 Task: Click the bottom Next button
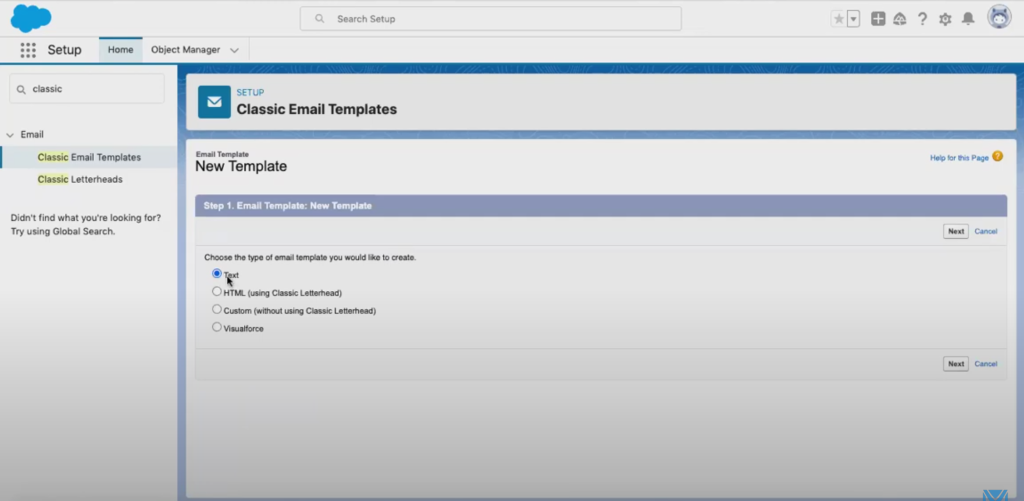click(x=955, y=364)
